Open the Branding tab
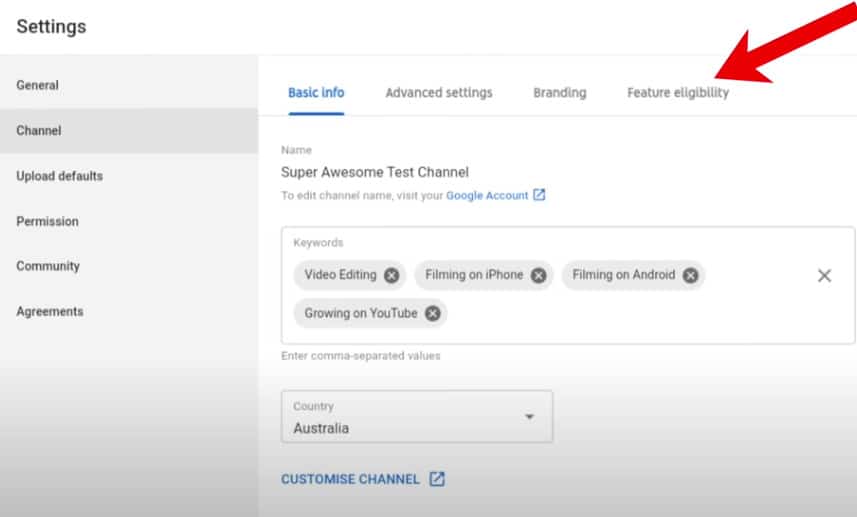The image size is (857, 517). [x=559, y=93]
